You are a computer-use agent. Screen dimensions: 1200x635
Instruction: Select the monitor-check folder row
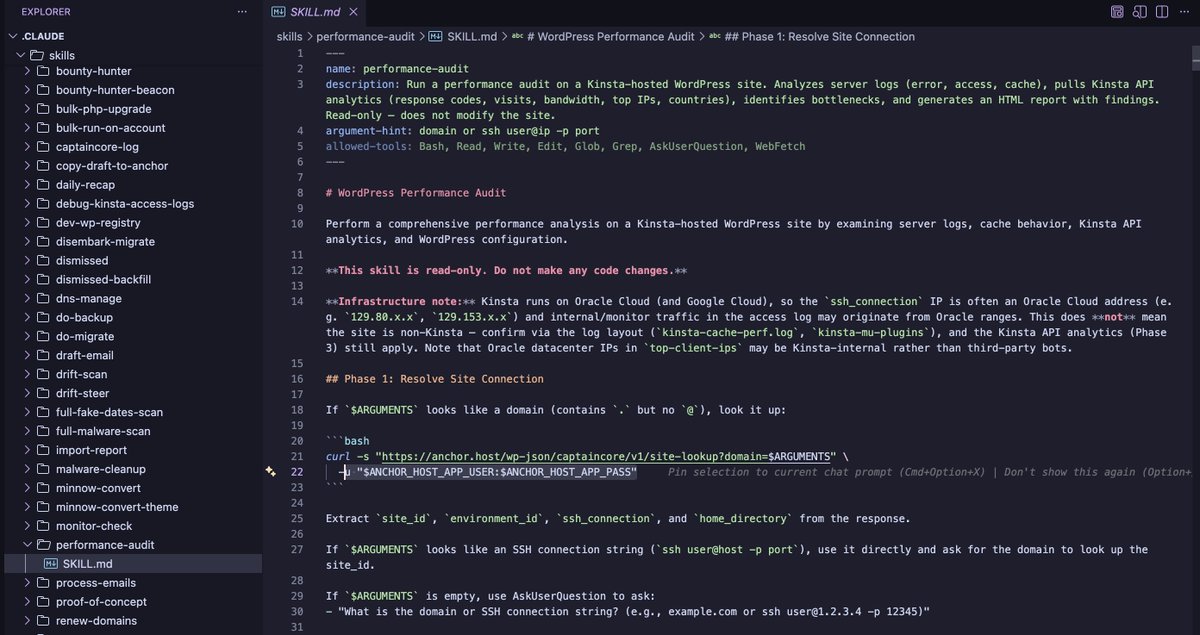(x=131, y=526)
